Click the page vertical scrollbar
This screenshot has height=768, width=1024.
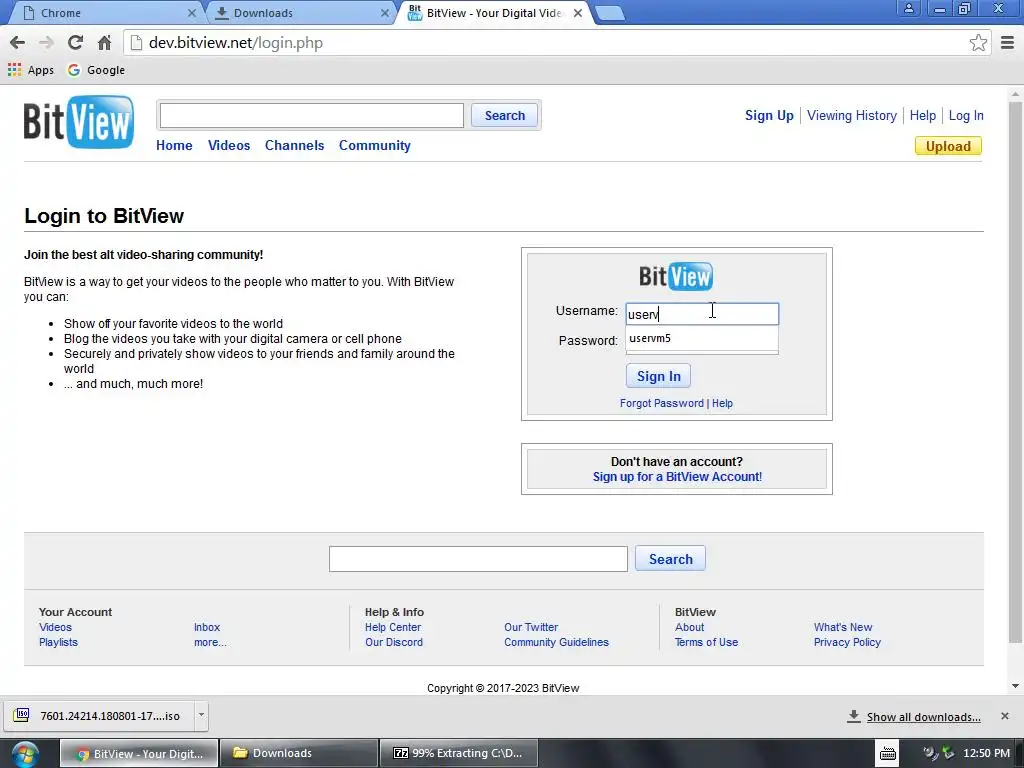[1015, 372]
